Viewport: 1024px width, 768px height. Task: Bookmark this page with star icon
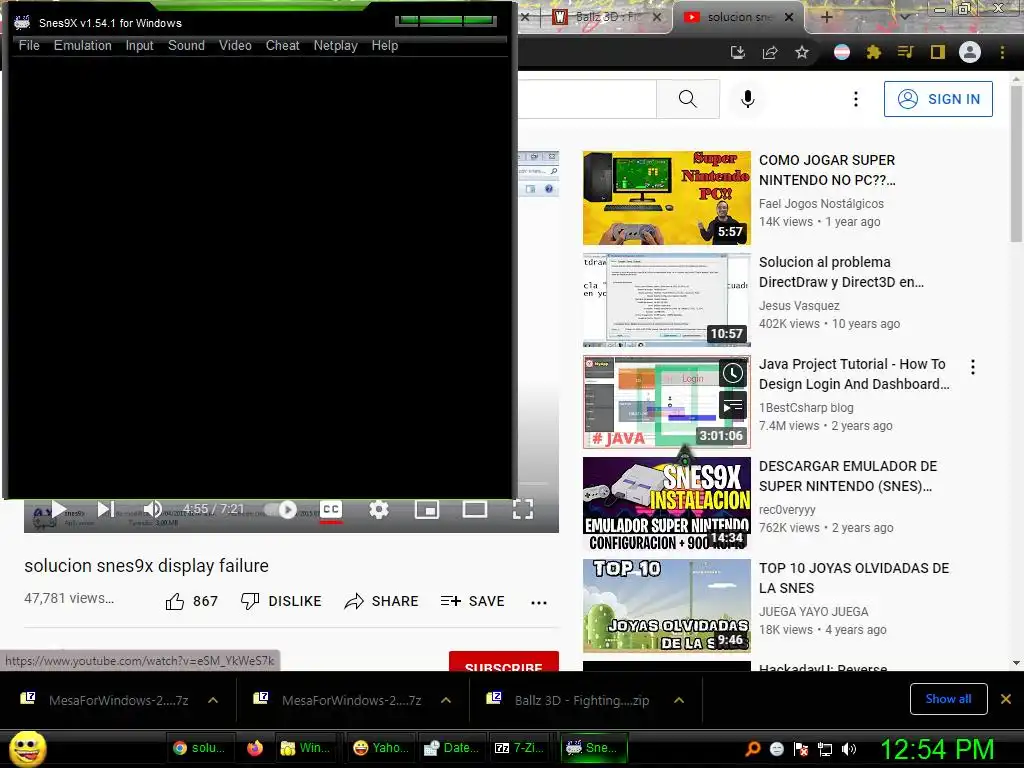[x=802, y=52]
